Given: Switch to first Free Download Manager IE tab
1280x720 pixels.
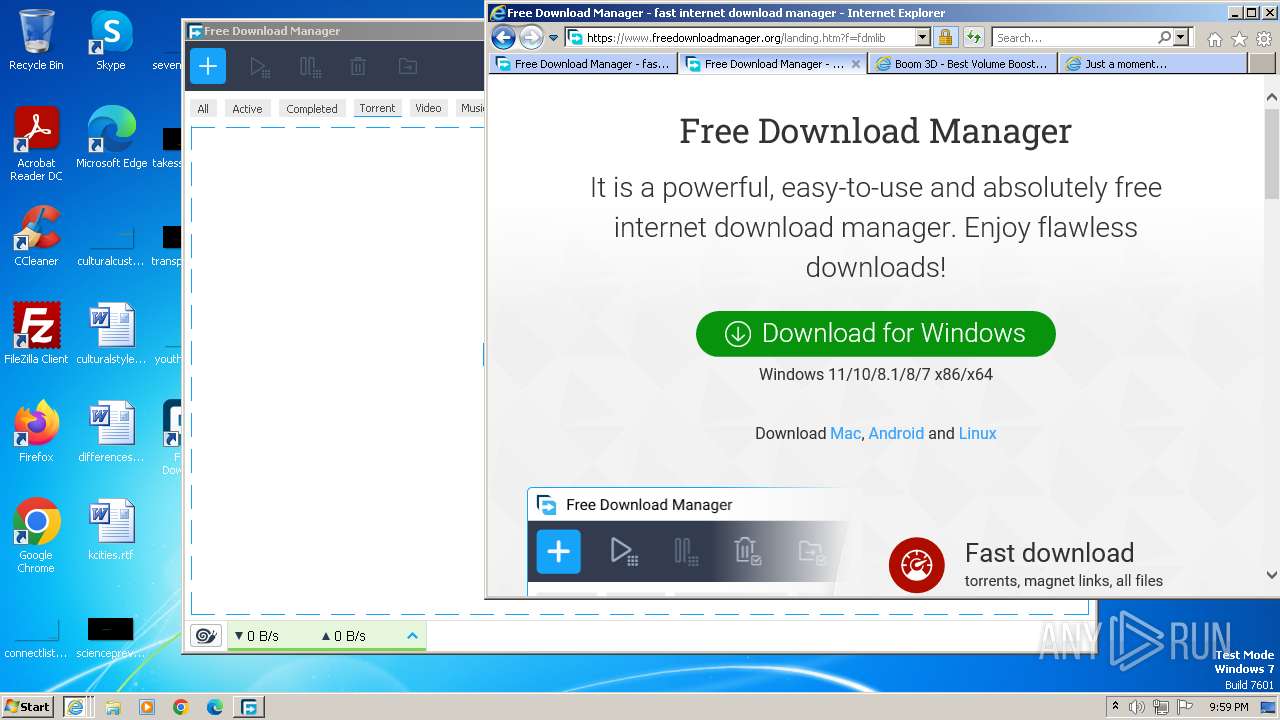Looking at the screenshot, I should coord(583,64).
